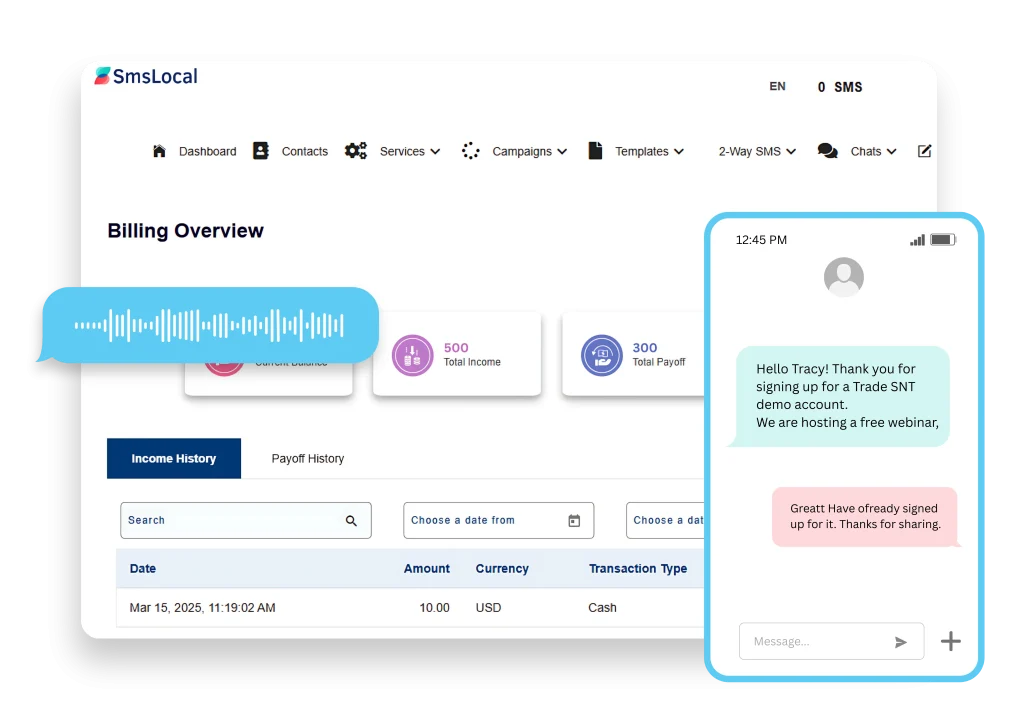
Task: Click the SmsLocal logo
Action: (146, 76)
